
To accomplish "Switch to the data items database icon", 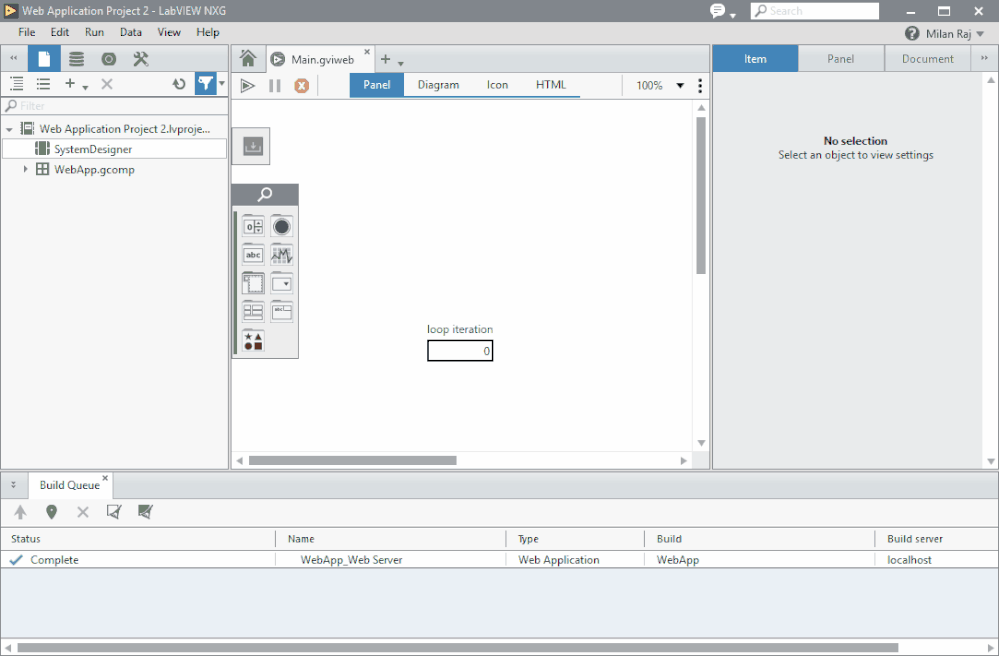I will coord(76,59).
